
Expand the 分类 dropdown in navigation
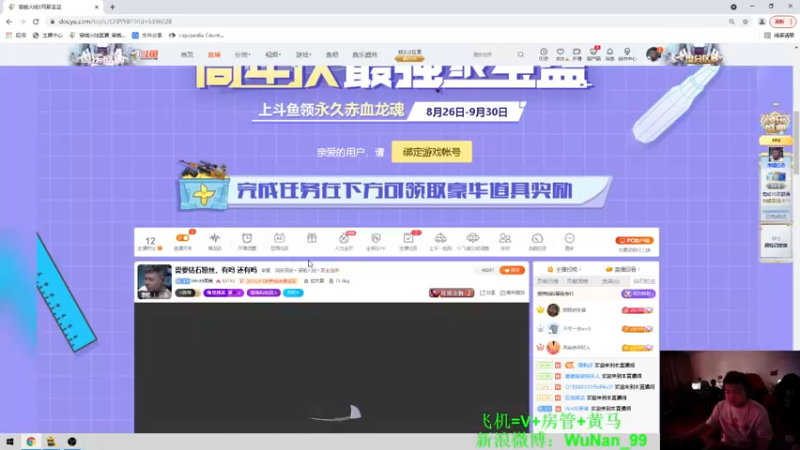coord(242,55)
